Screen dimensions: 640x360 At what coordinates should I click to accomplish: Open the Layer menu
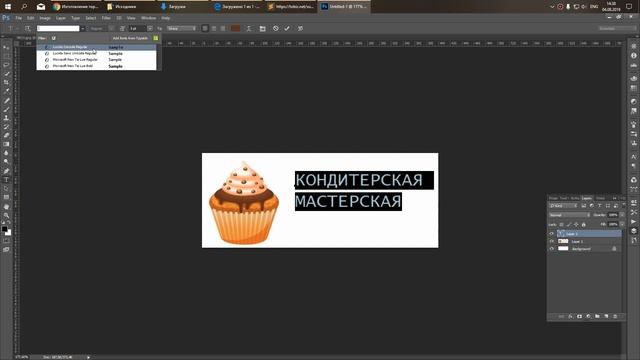tap(61, 18)
